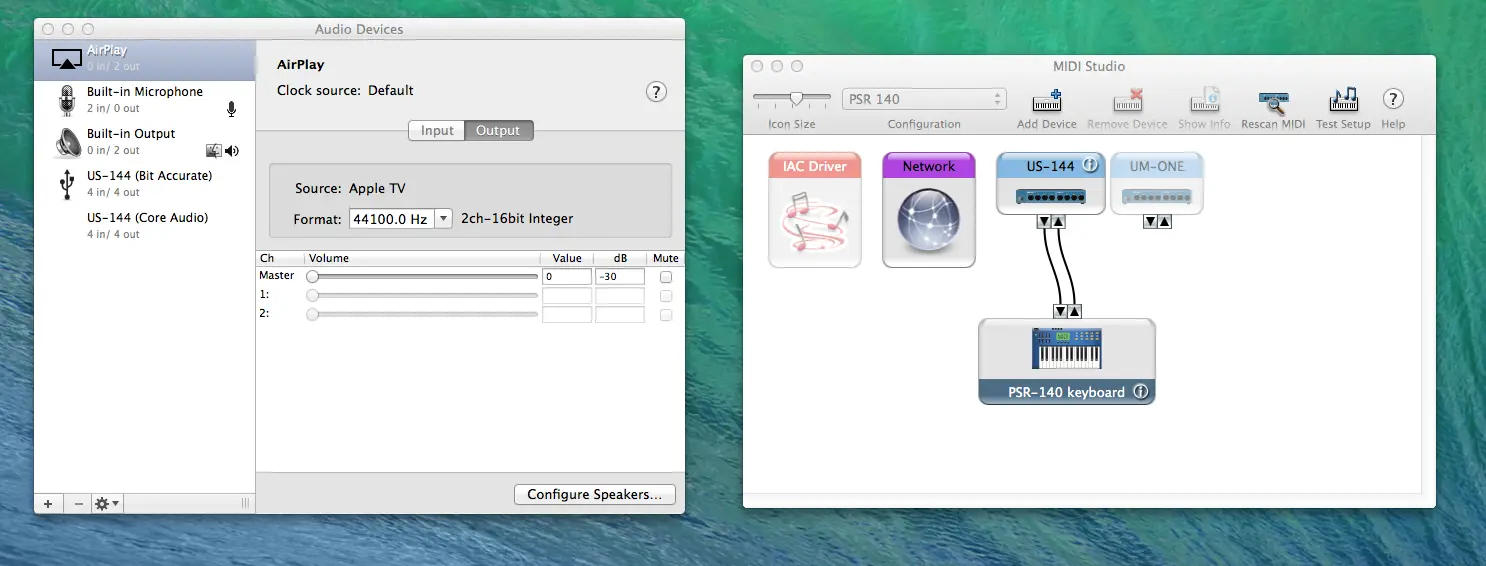Click PSR-140 keyboard down-arrow port
The width and height of the screenshot is (1486, 566).
coord(1060,311)
